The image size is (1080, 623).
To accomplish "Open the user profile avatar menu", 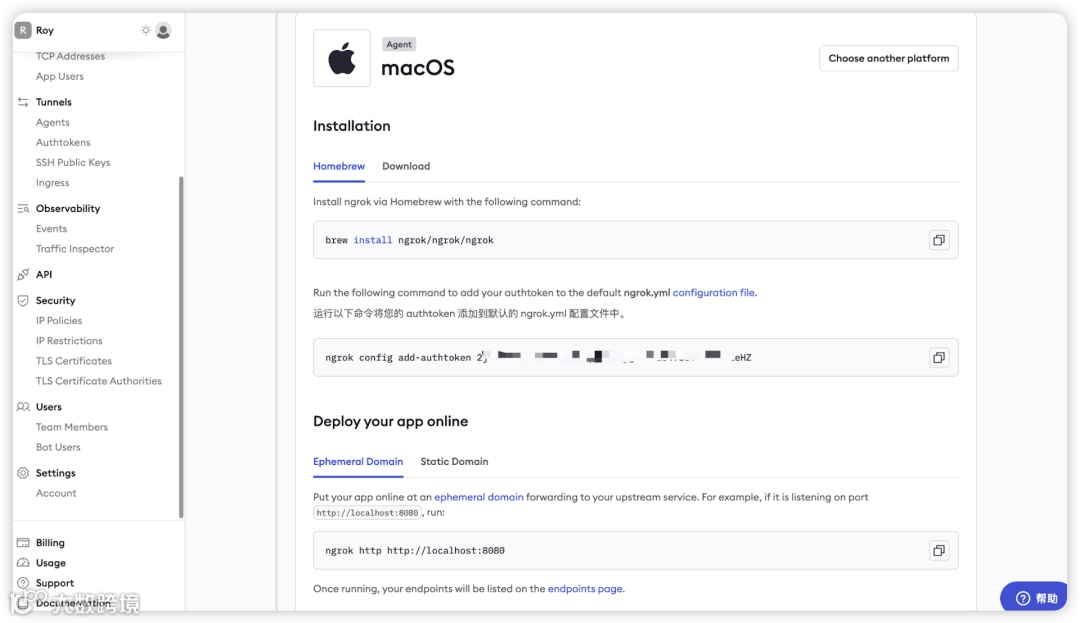I will pos(163,31).
